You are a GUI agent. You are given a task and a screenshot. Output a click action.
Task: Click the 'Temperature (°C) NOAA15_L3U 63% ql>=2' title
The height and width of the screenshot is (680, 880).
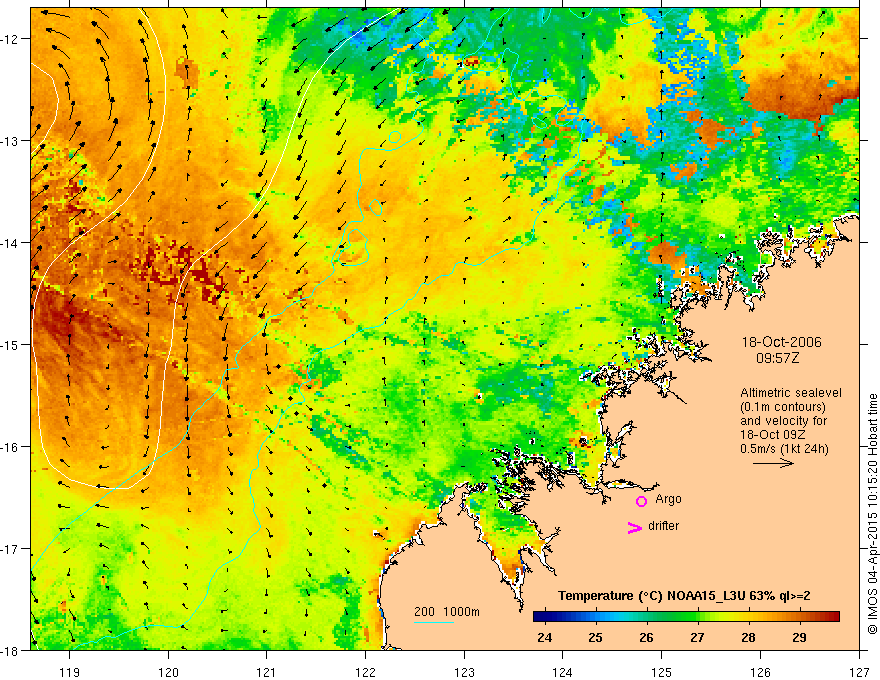pyautogui.click(x=684, y=596)
